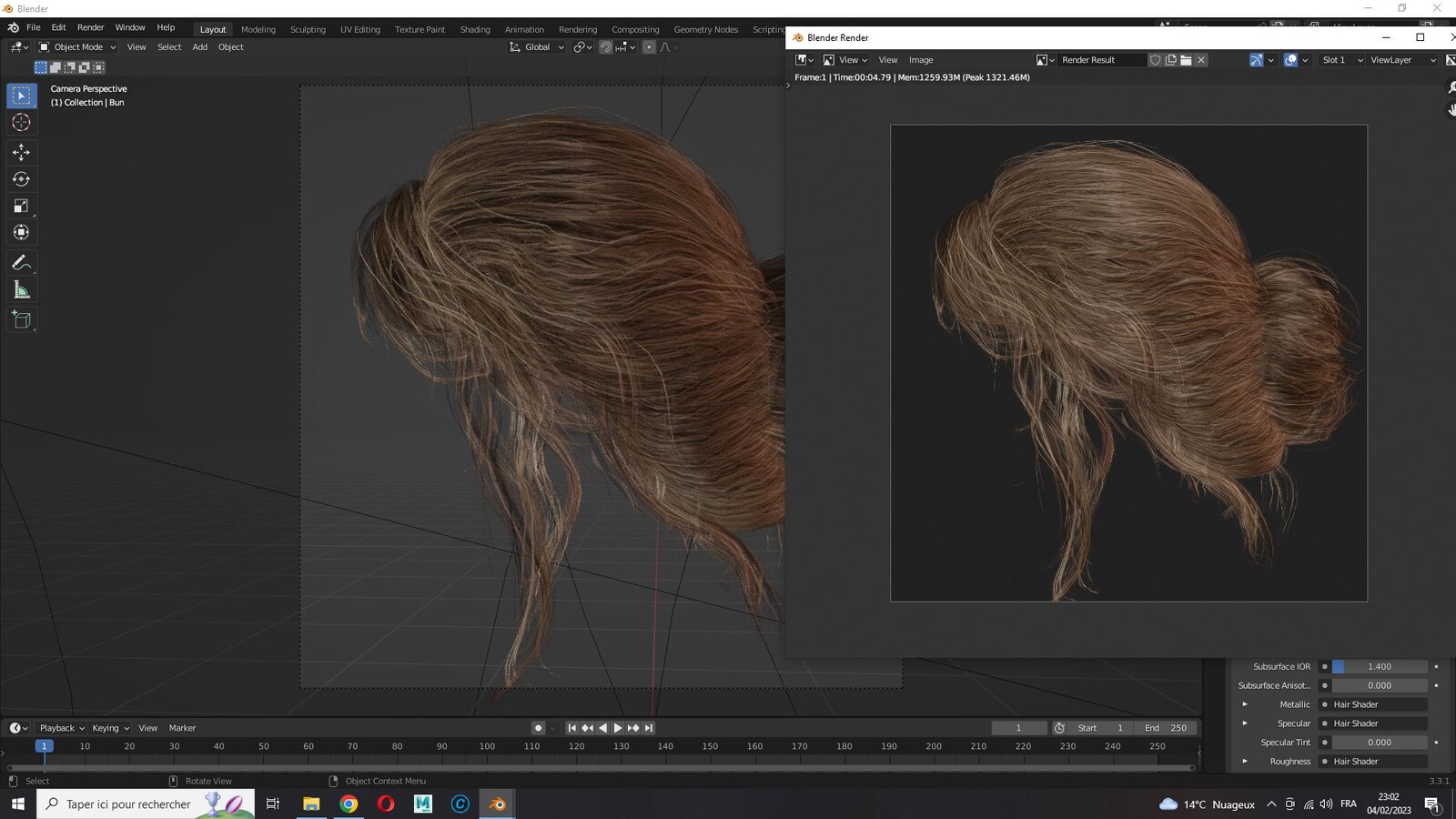Choose the Extend Selection mode icon
Image resolution: width=1456 pixels, height=819 pixels.
(56, 67)
